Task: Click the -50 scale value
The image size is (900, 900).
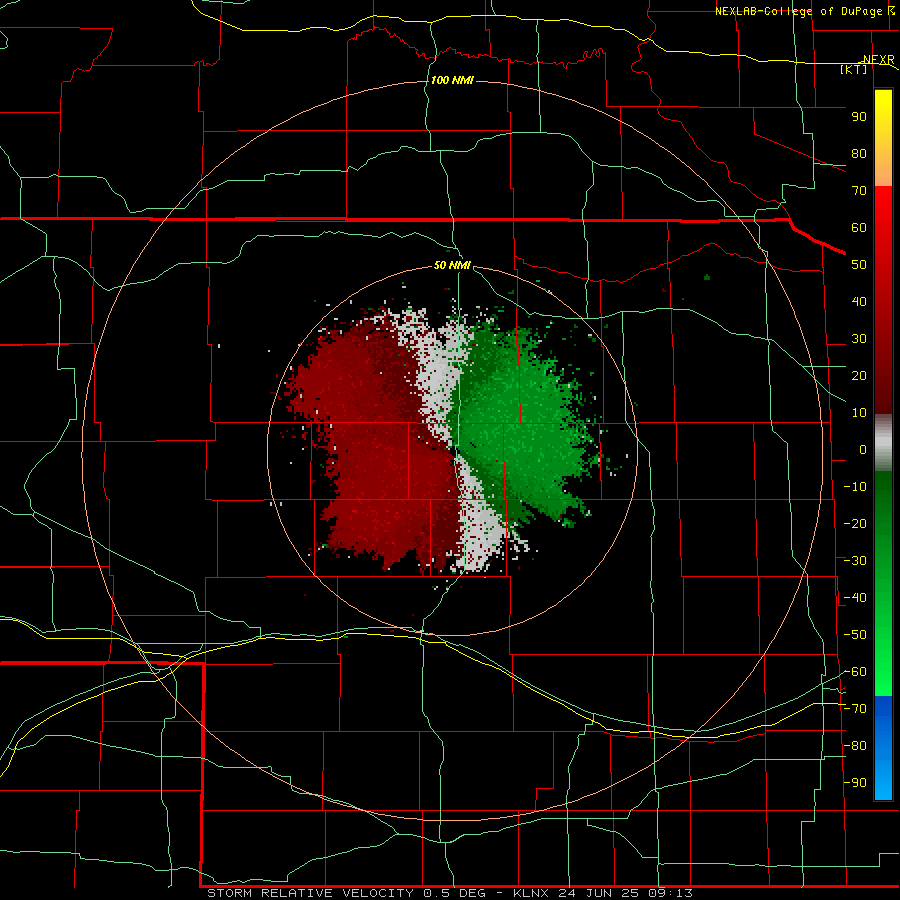Action: pyautogui.click(x=855, y=635)
